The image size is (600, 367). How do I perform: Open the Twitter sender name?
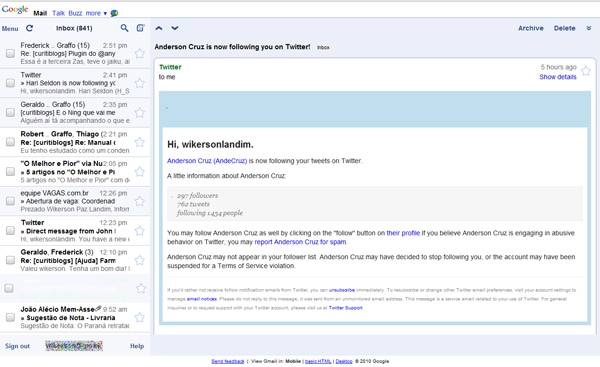pyautogui.click(x=170, y=67)
